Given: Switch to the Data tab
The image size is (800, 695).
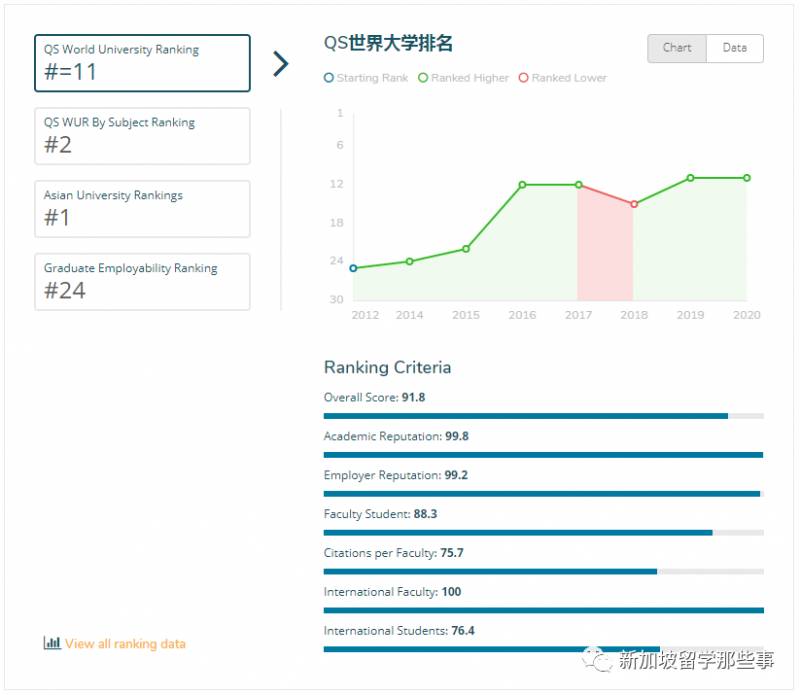Looking at the screenshot, I should [x=734, y=48].
